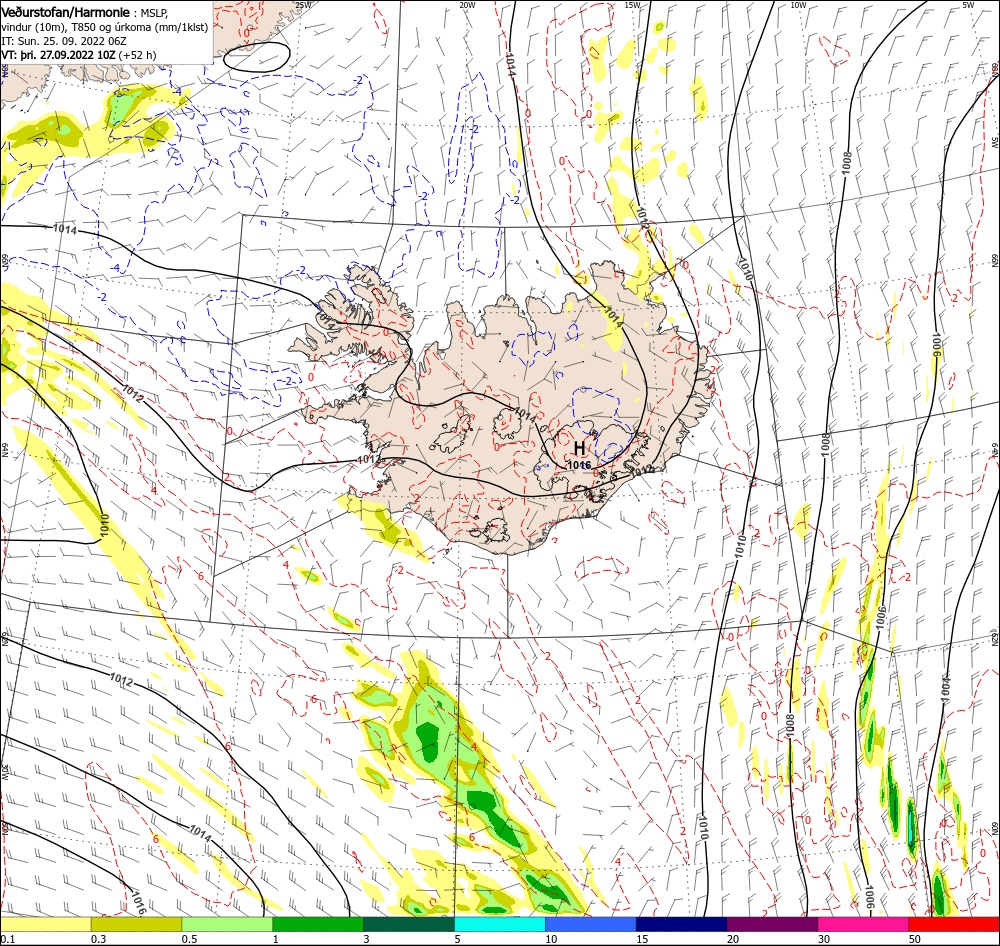The height and width of the screenshot is (946, 1000).
Task: Click the '1004' isobar label
Action: (946, 689)
